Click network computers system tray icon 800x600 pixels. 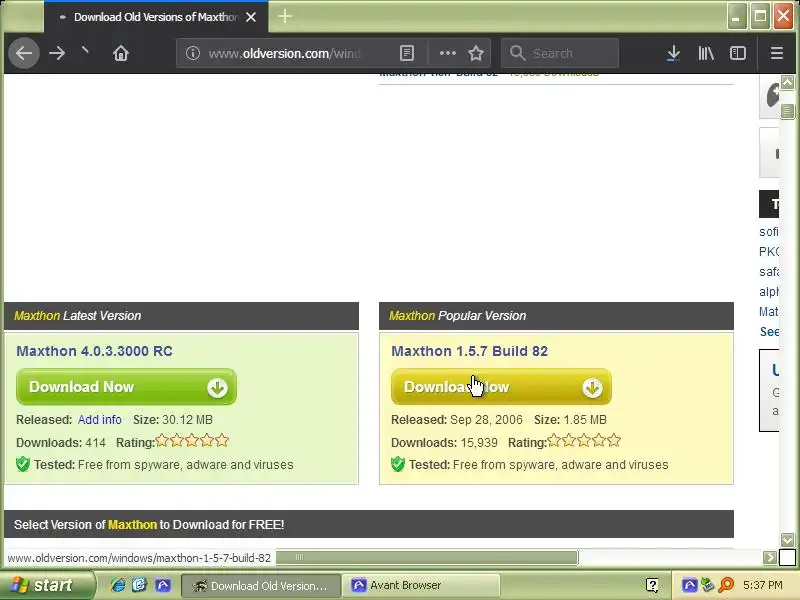click(707, 585)
